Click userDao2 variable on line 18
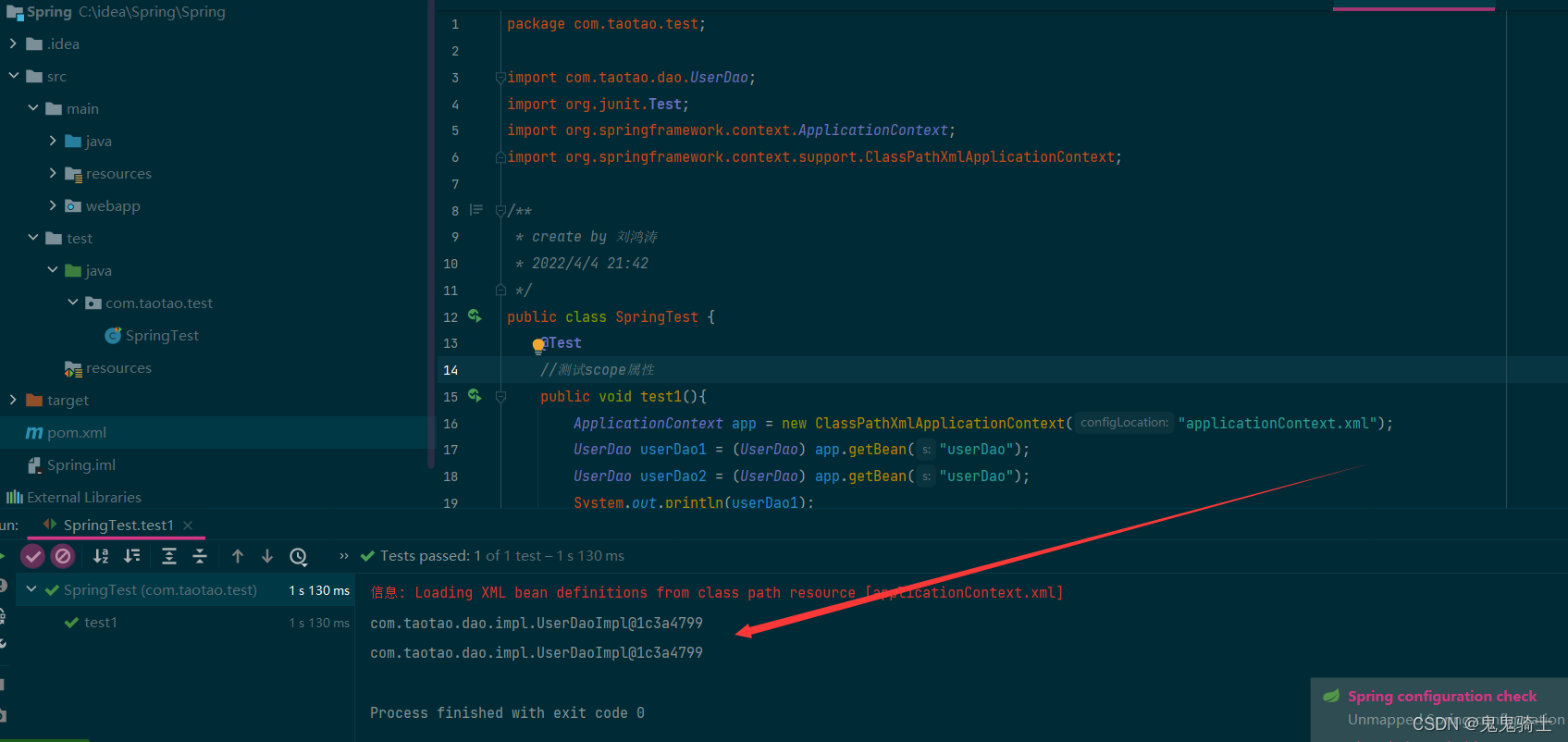The image size is (1568, 742). (x=673, y=476)
